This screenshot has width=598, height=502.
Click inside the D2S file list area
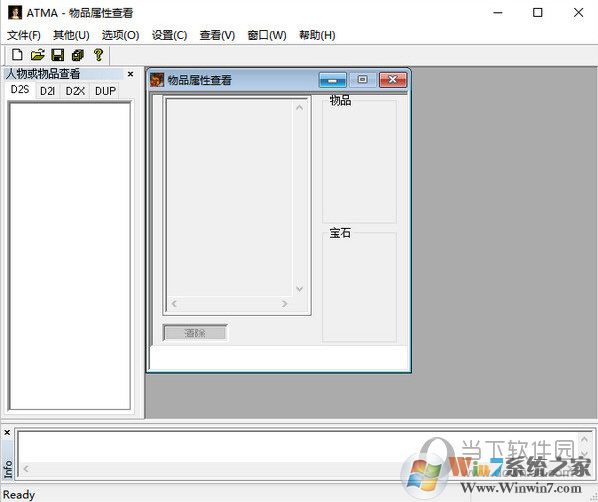(70, 256)
